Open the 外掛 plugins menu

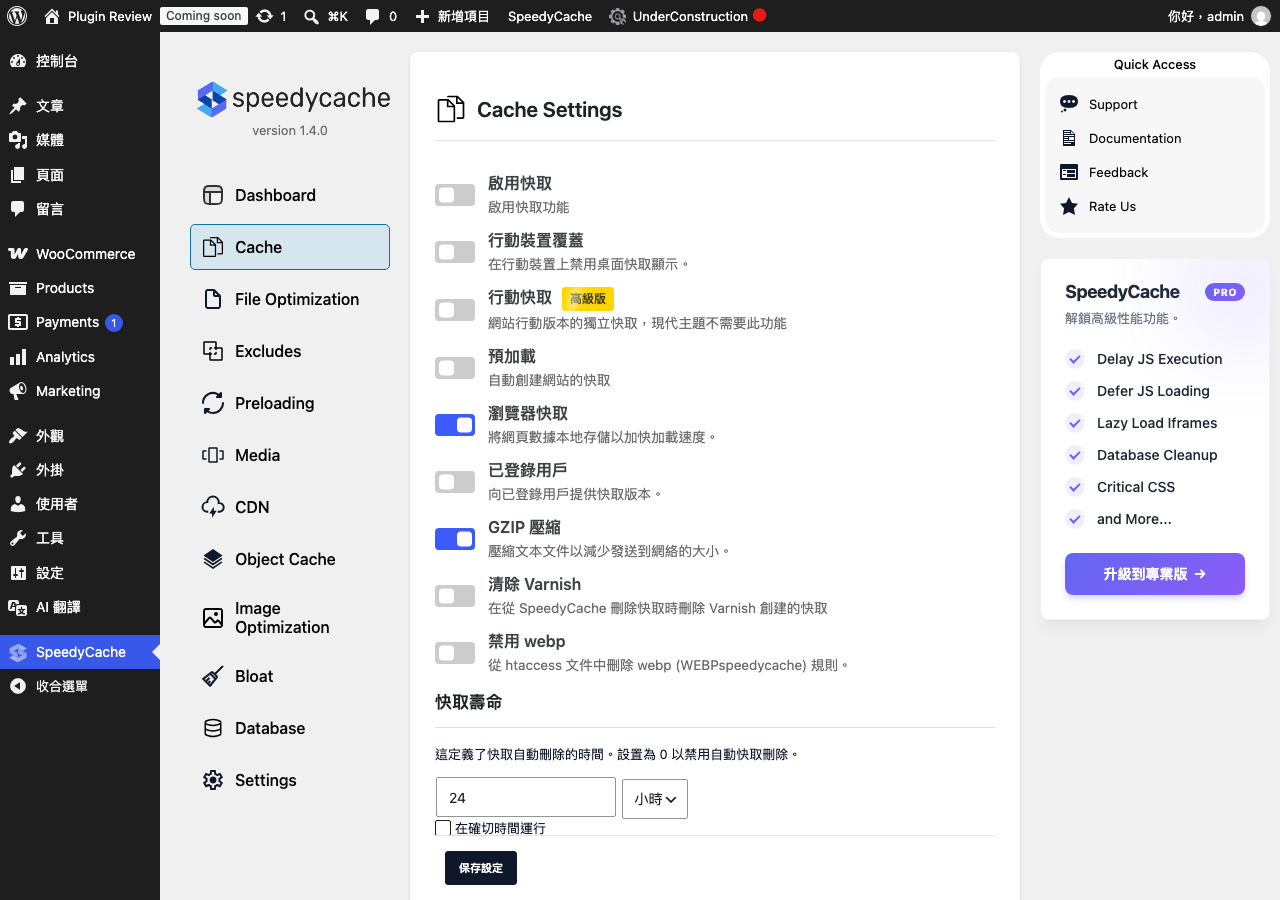80,470
